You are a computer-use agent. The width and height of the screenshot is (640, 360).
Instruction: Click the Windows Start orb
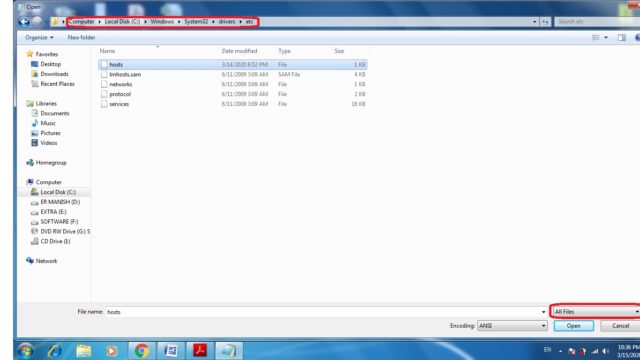(25, 351)
